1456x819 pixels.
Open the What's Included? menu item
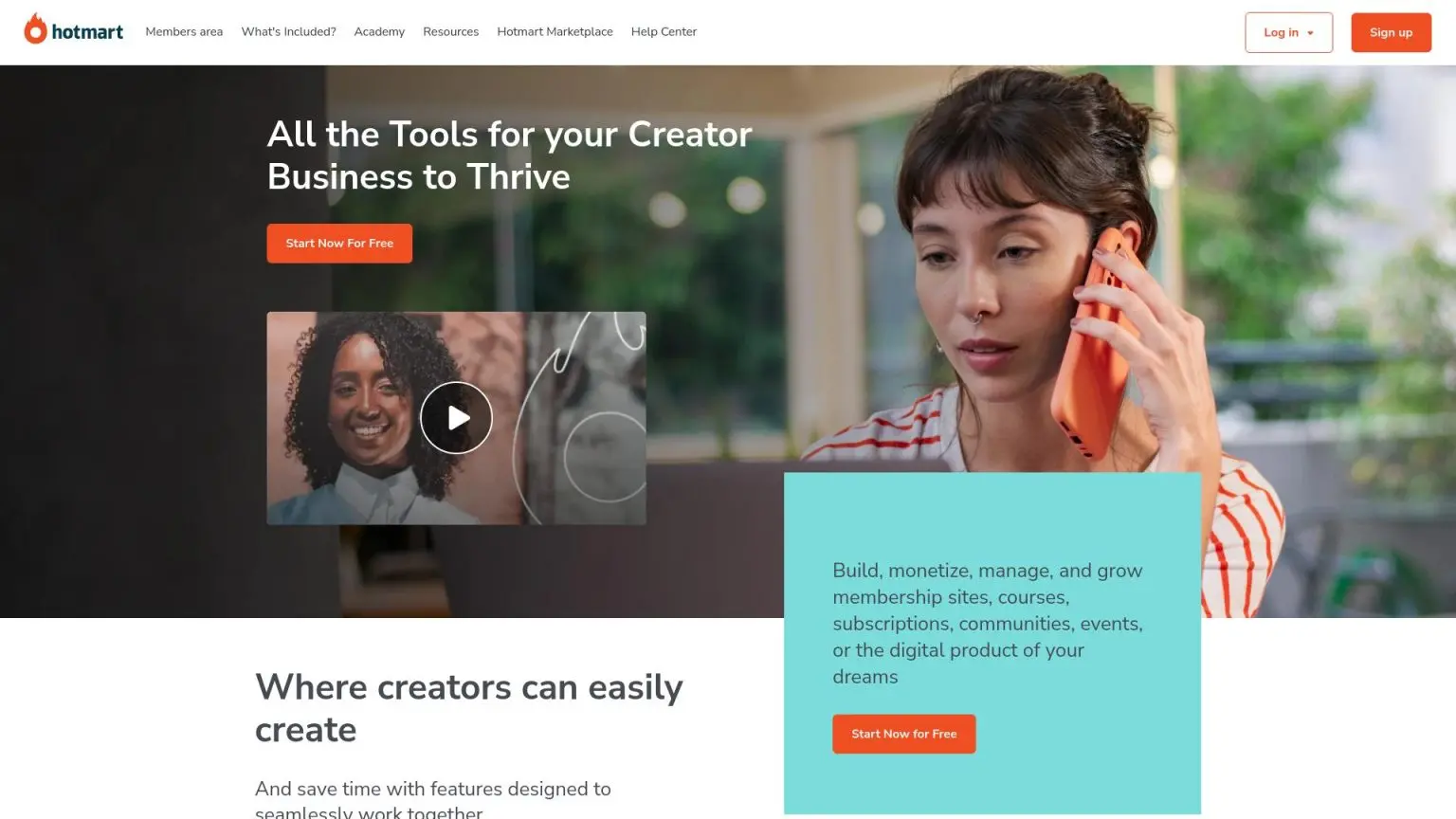coord(288,32)
